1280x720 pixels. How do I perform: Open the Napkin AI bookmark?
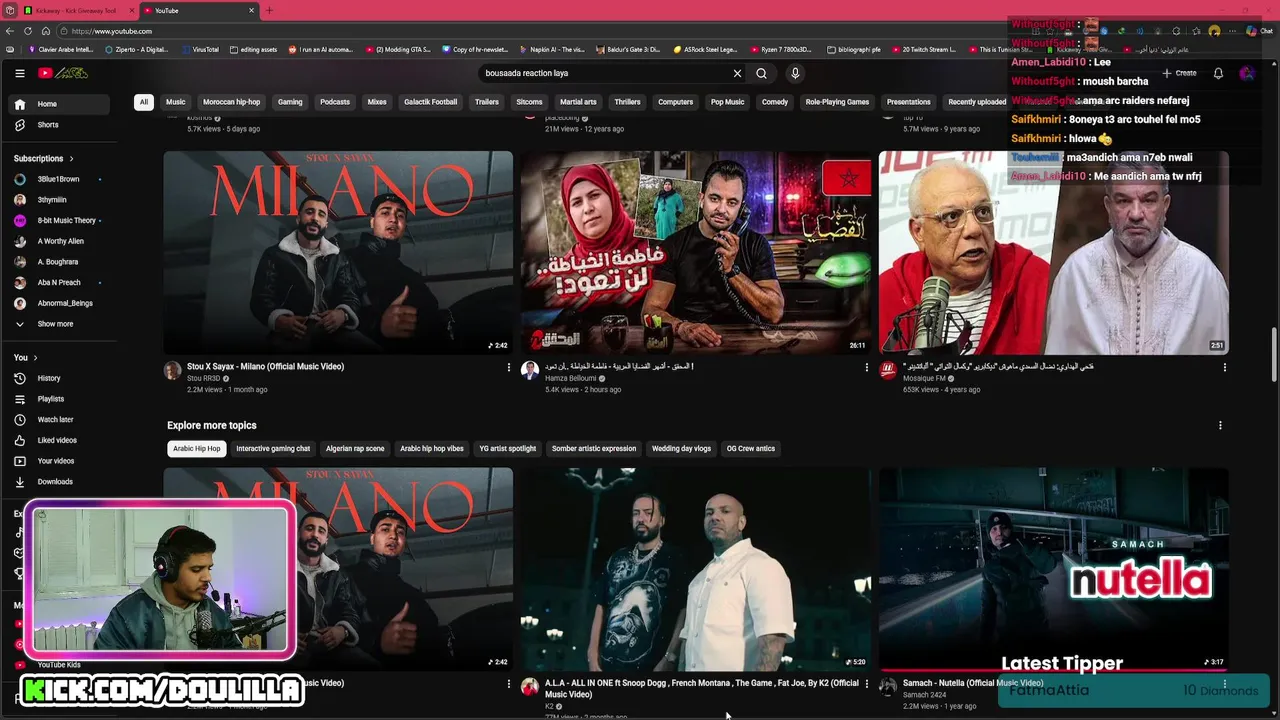click(x=553, y=49)
